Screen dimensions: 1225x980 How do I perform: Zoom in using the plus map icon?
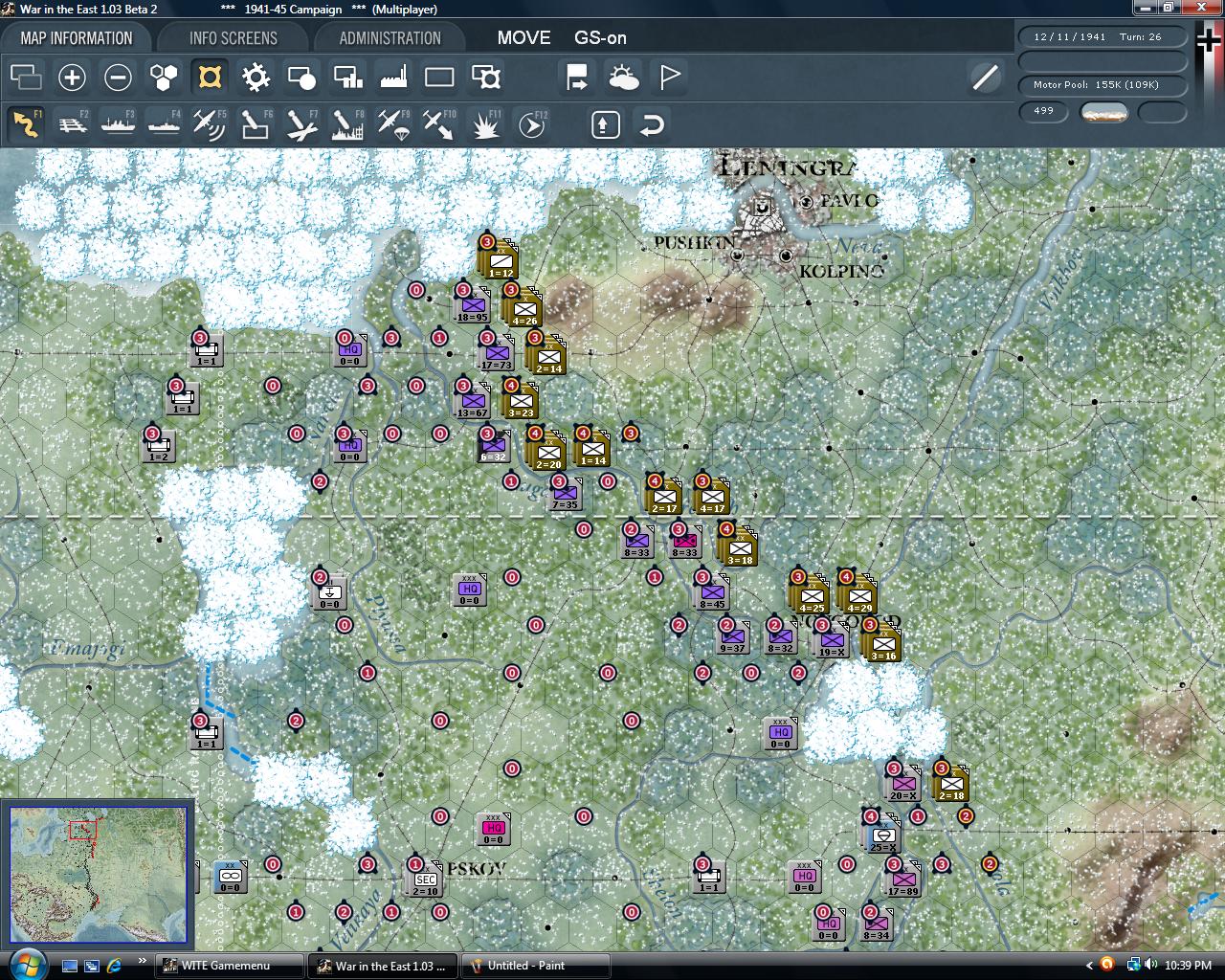[x=72, y=77]
